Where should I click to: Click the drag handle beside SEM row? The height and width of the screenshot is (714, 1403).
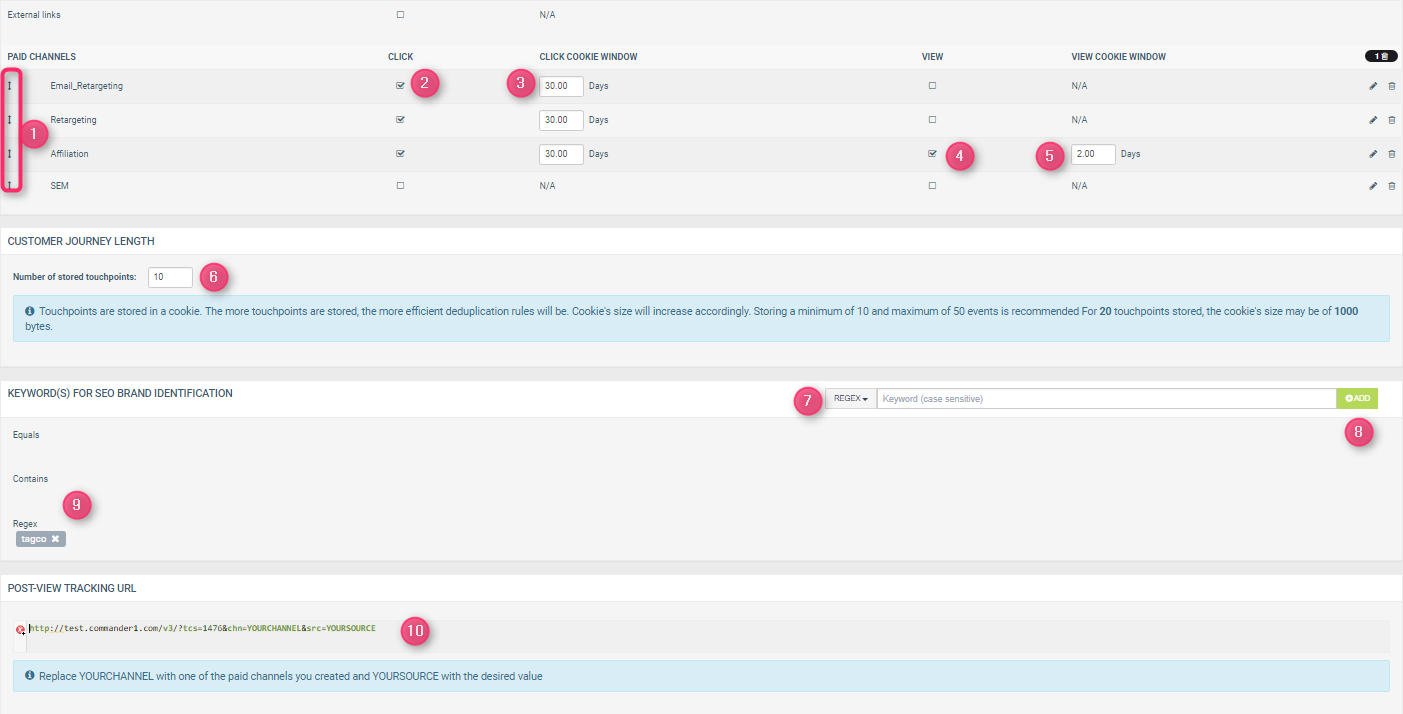click(10, 186)
